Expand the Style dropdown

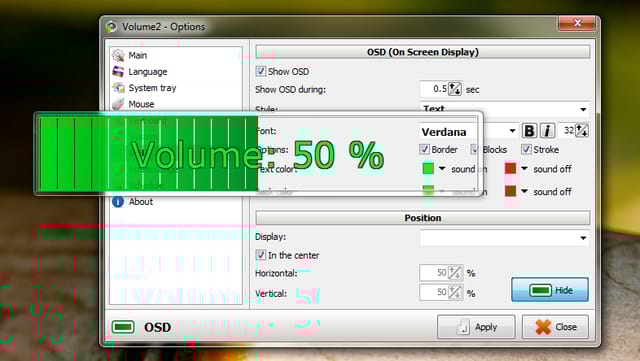tap(504, 109)
